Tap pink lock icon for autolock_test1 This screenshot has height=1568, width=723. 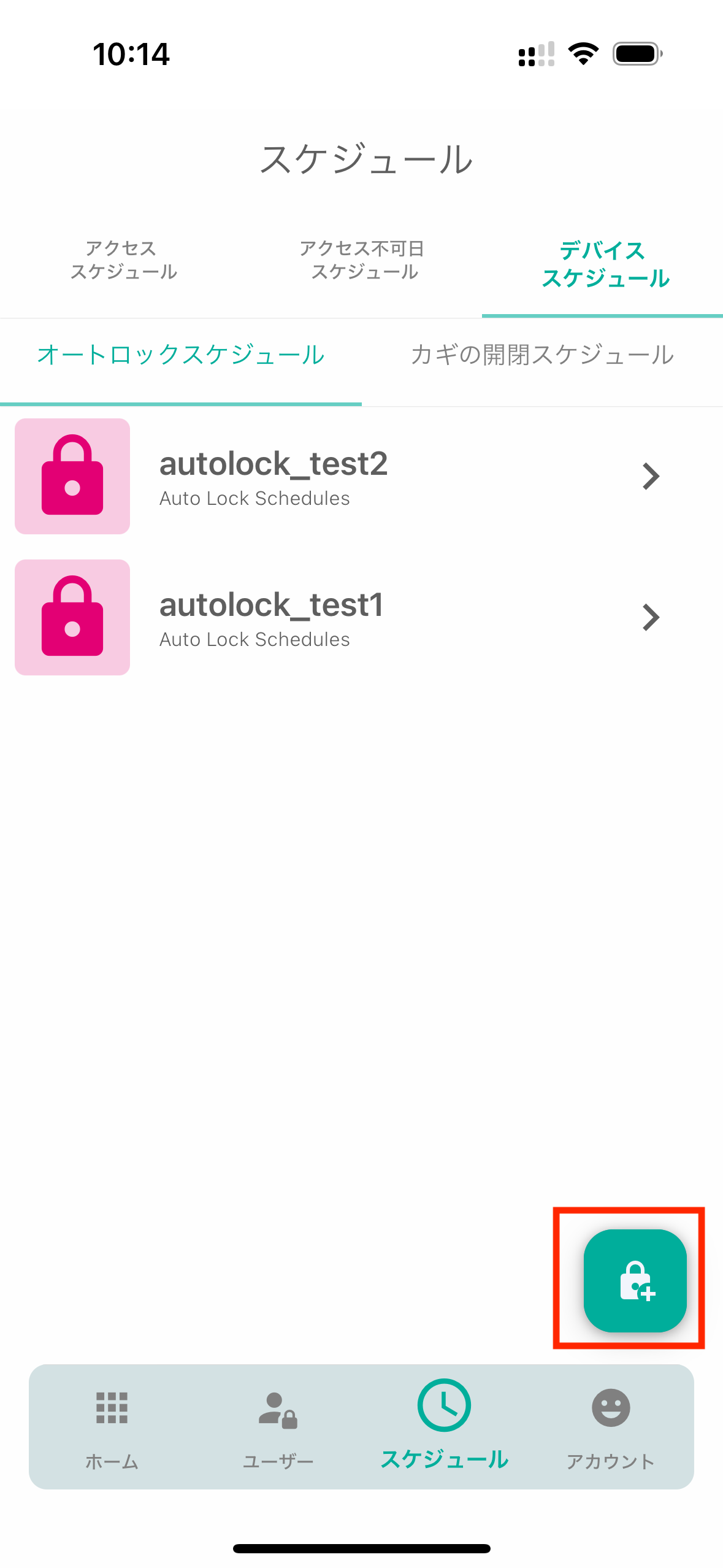[x=72, y=617]
